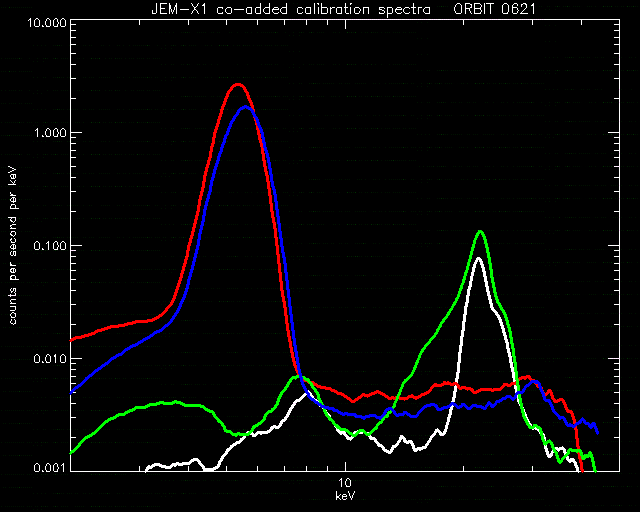The height and width of the screenshot is (512, 640).
Task: Click the blue curve's main peak
Action: pyautogui.click(x=245, y=107)
